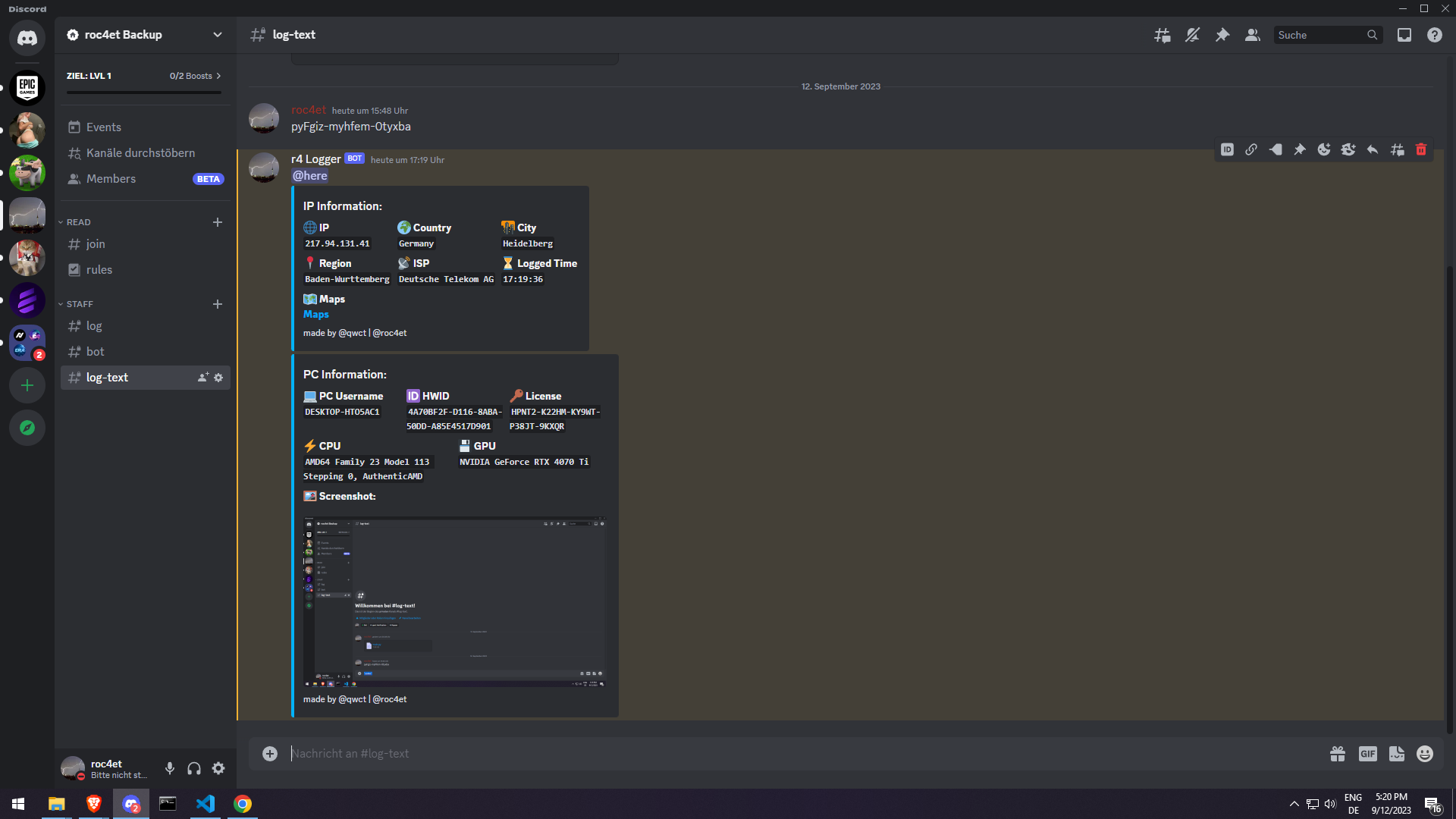The width and height of the screenshot is (1456, 819).
Task: Toggle channel notification settings bell
Action: [1192, 35]
